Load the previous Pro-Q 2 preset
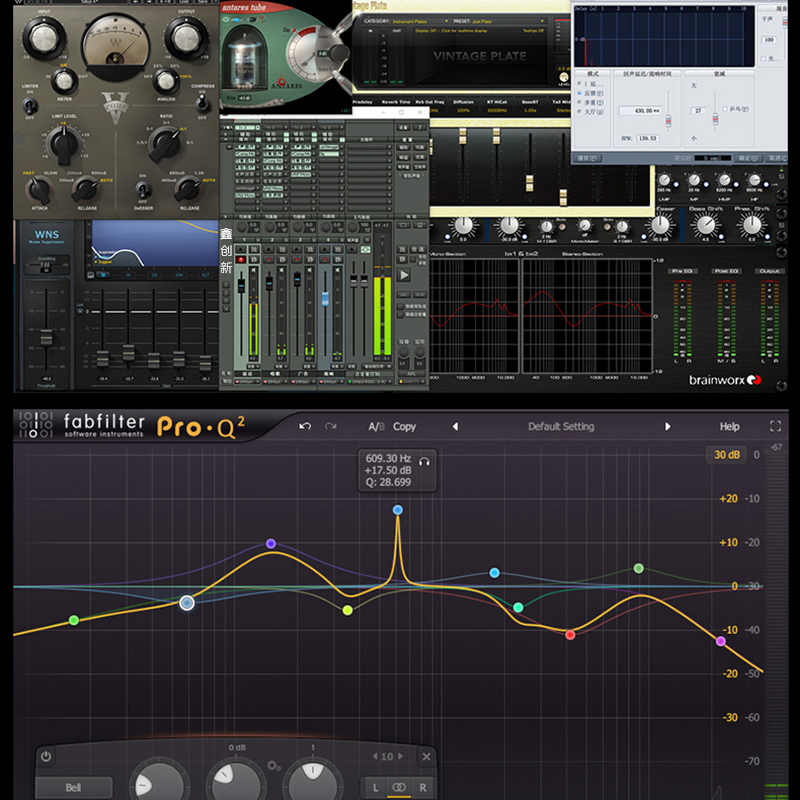The image size is (800, 800). click(455, 427)
